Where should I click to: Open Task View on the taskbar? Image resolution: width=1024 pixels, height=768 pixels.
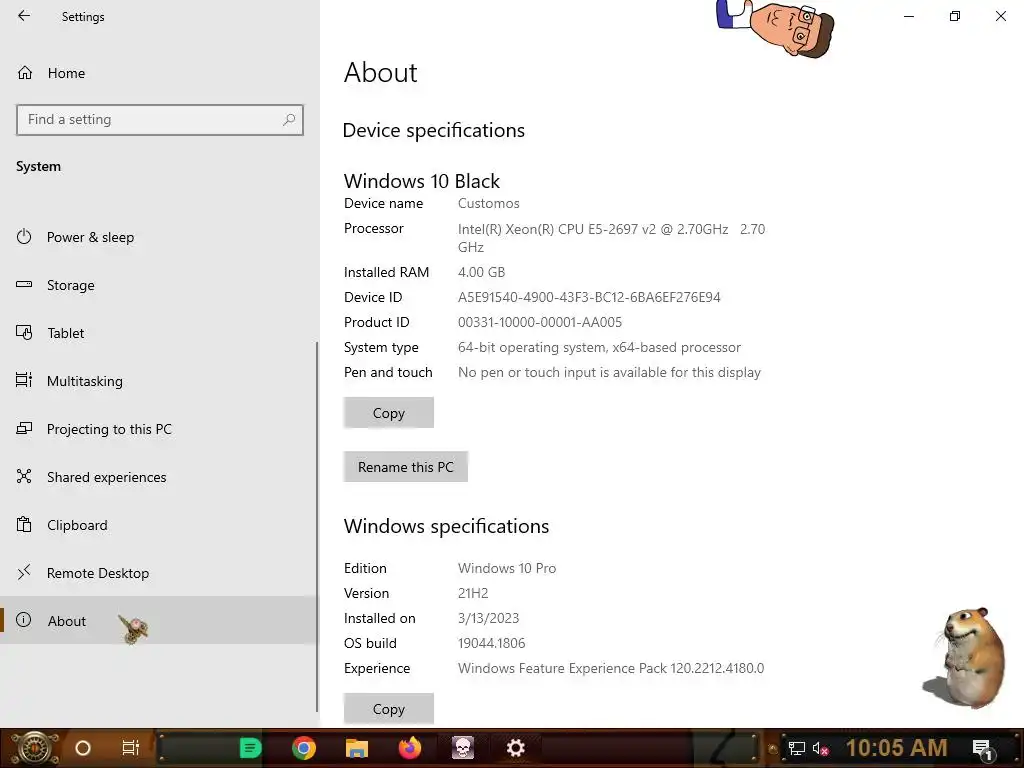tap(131, 748)
